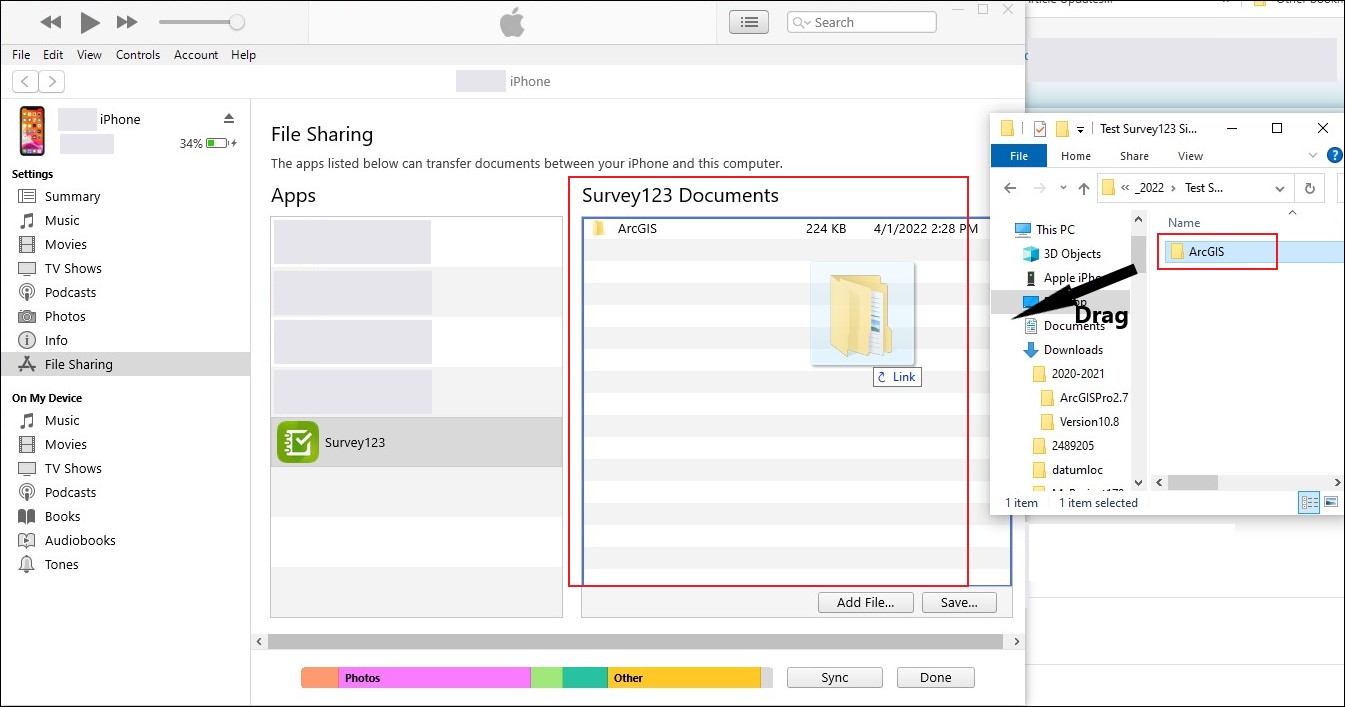Expand the File Explorer ribbon chevron
1345x707 pixels.
point(1313,156)
